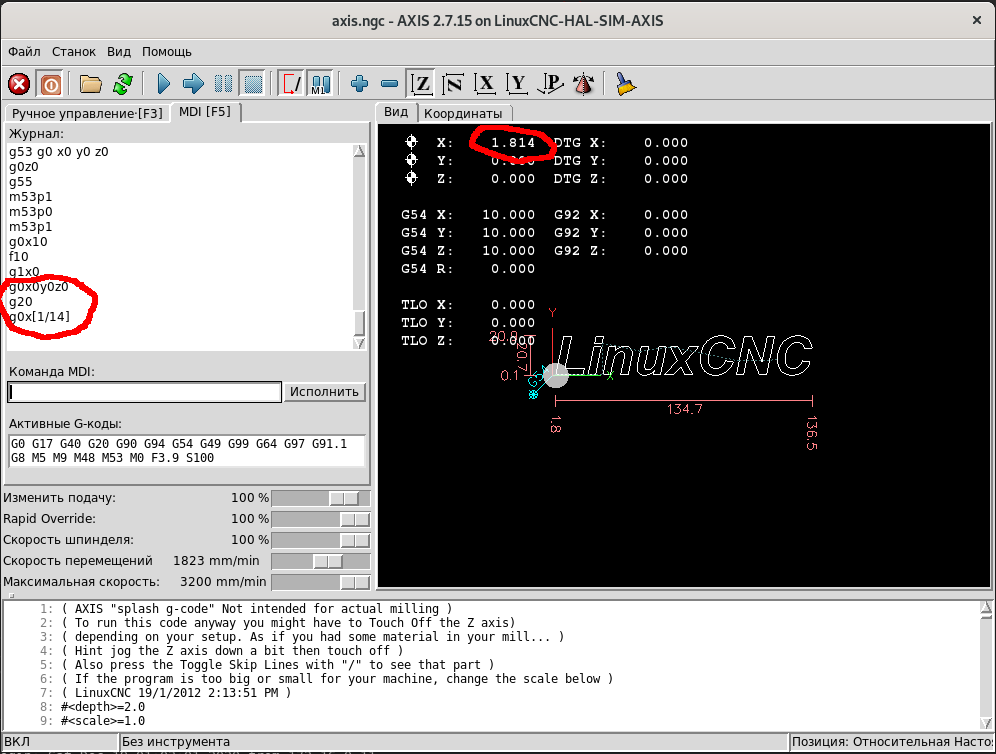Select journal entry g0x[1/14]
This screenshot has width=996, height=754.
pos(39,316)
